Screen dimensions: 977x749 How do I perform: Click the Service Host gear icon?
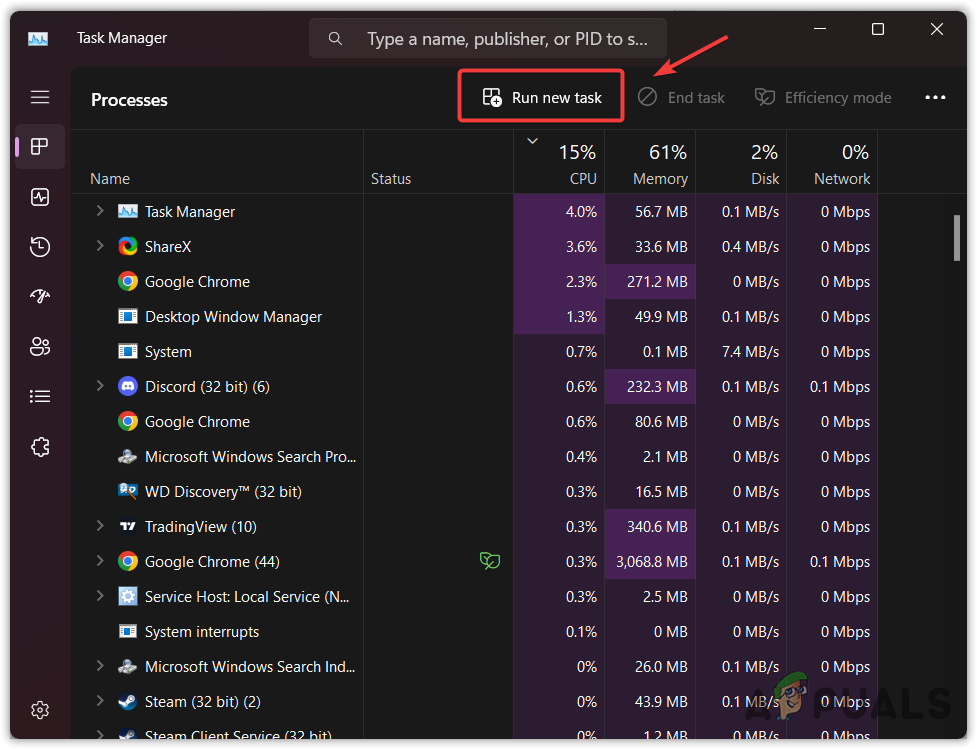pos(128,596)
